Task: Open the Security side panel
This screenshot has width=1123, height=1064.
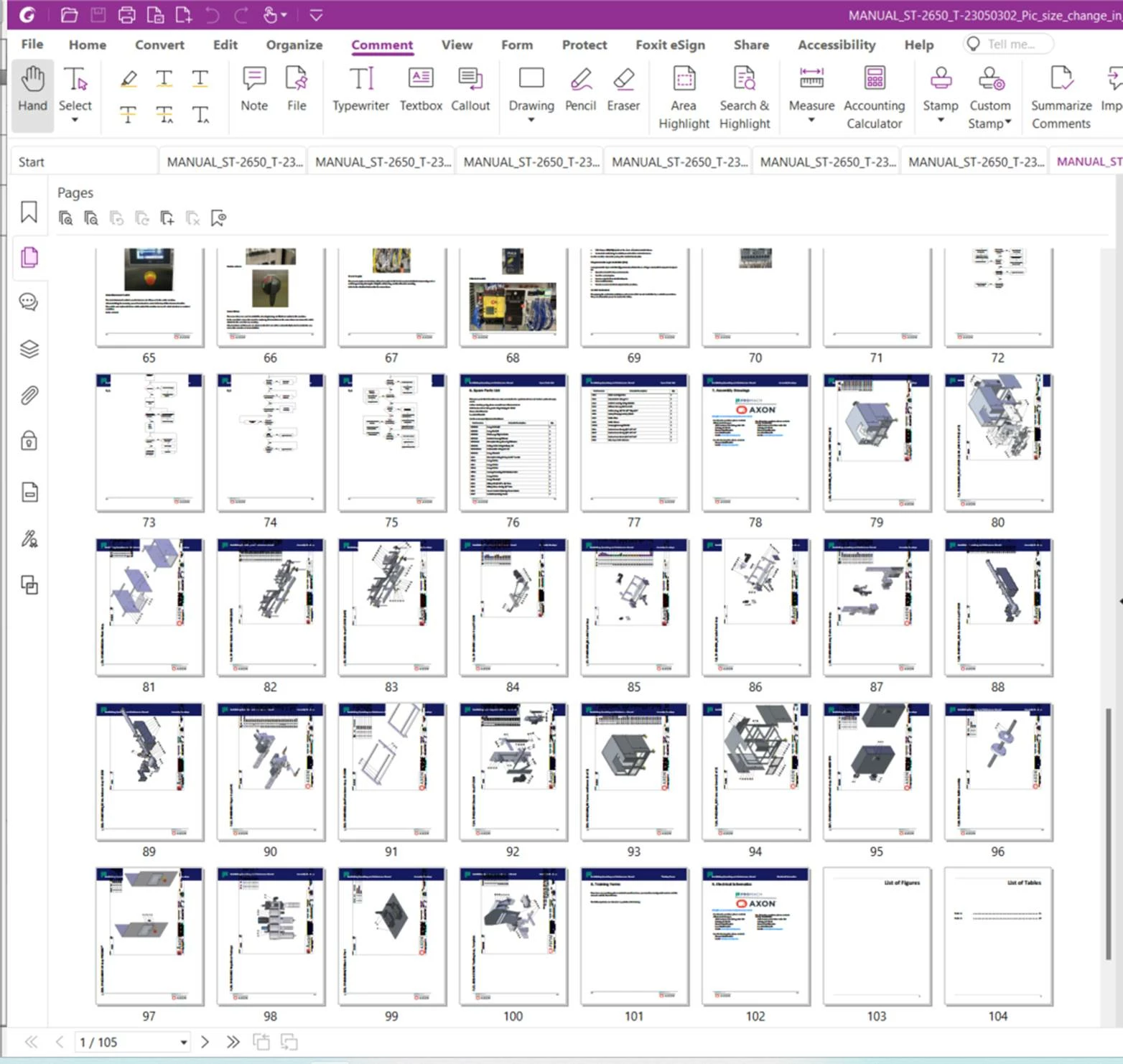Action: coord(29,440)
